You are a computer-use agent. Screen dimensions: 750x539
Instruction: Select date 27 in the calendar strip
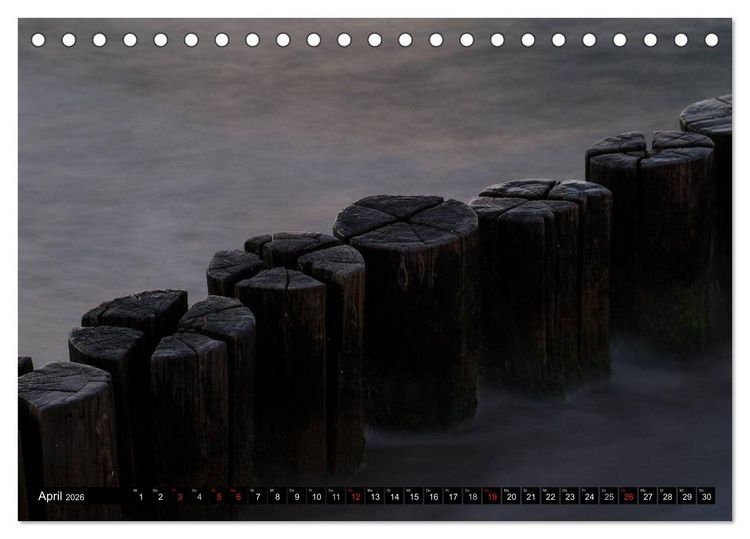click(x=649, y=495)
